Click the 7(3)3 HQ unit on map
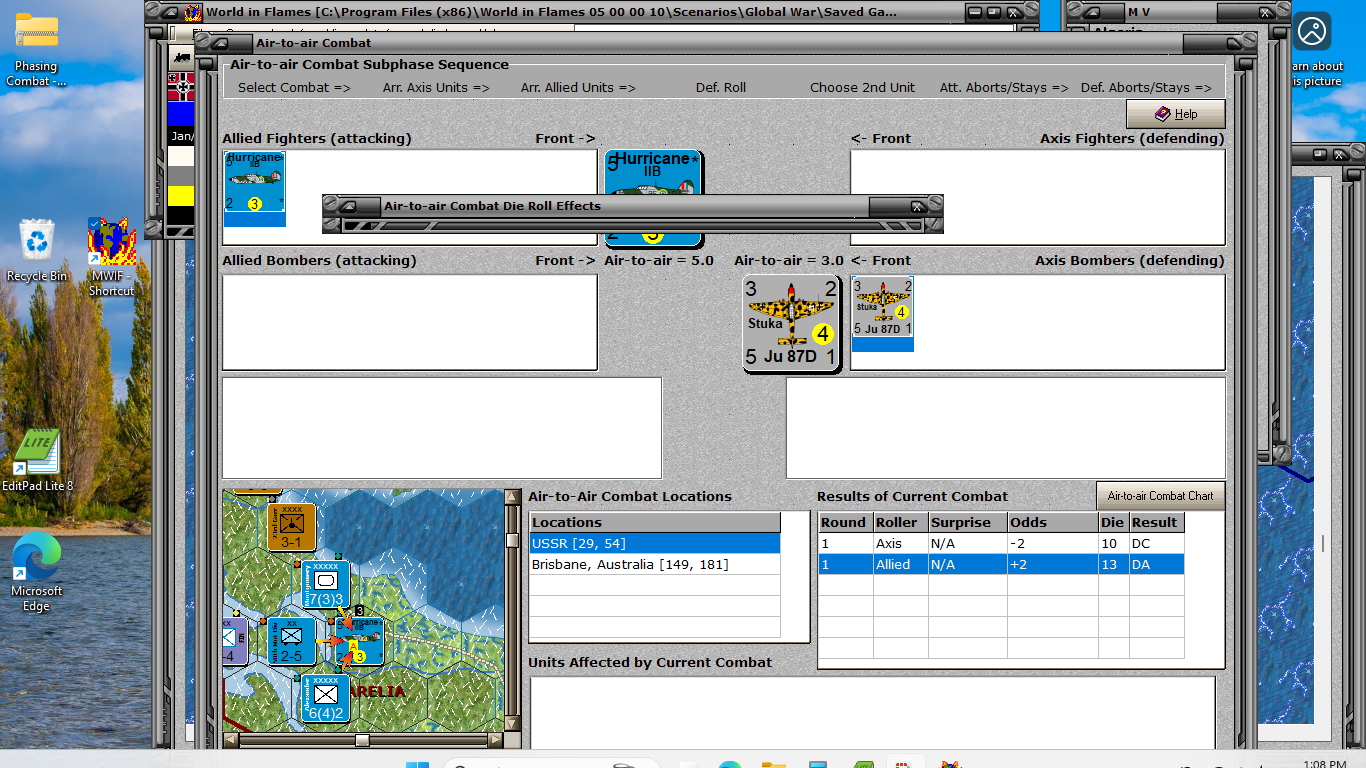Image resolution: width=1366 pixels, height=768 pixels. 326,585
